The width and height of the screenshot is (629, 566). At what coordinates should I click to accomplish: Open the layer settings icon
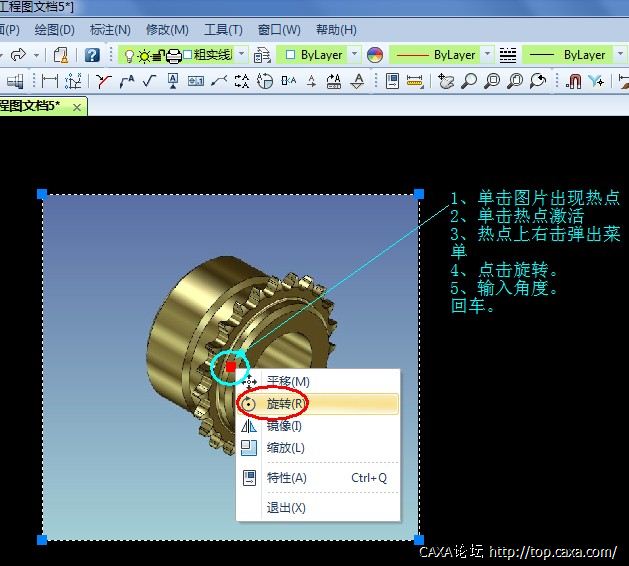tap(262, 55)
